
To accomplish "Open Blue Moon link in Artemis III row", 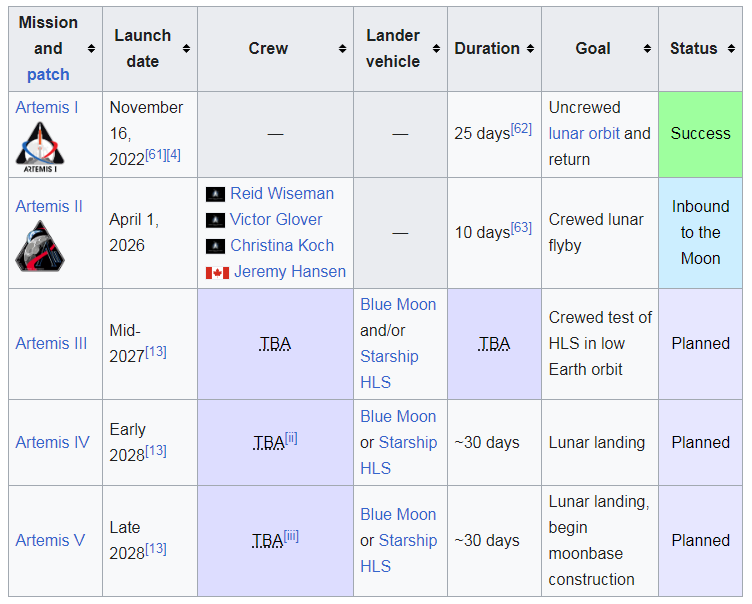I will tap(398, 305).
